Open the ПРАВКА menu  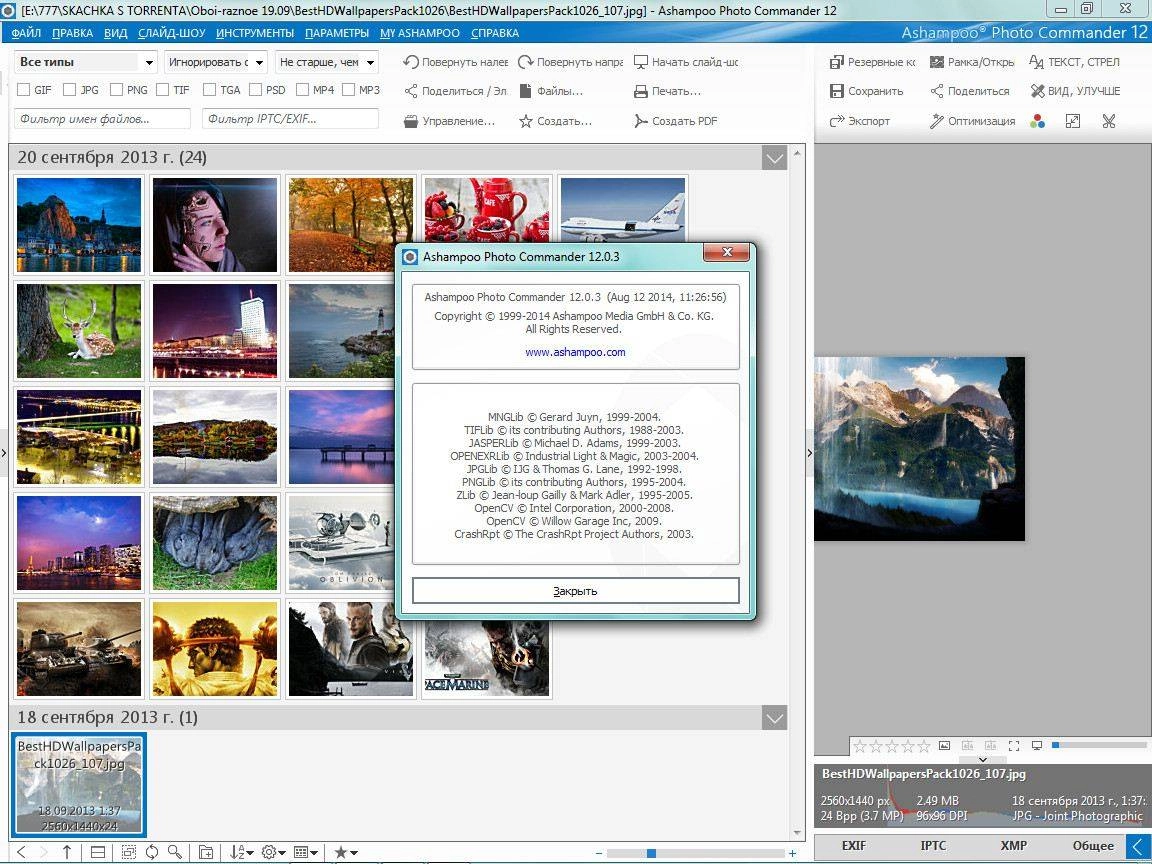click(73, 33)
